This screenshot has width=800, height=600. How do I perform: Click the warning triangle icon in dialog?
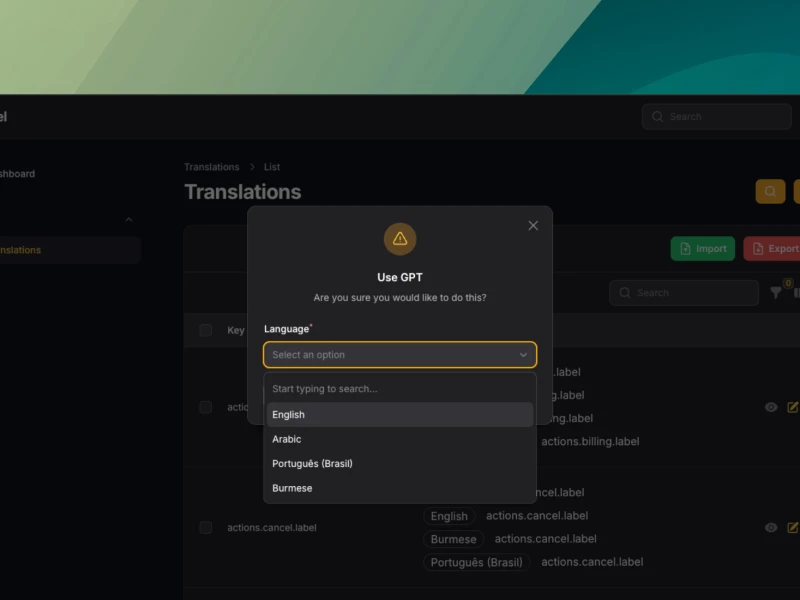[400, 239]
